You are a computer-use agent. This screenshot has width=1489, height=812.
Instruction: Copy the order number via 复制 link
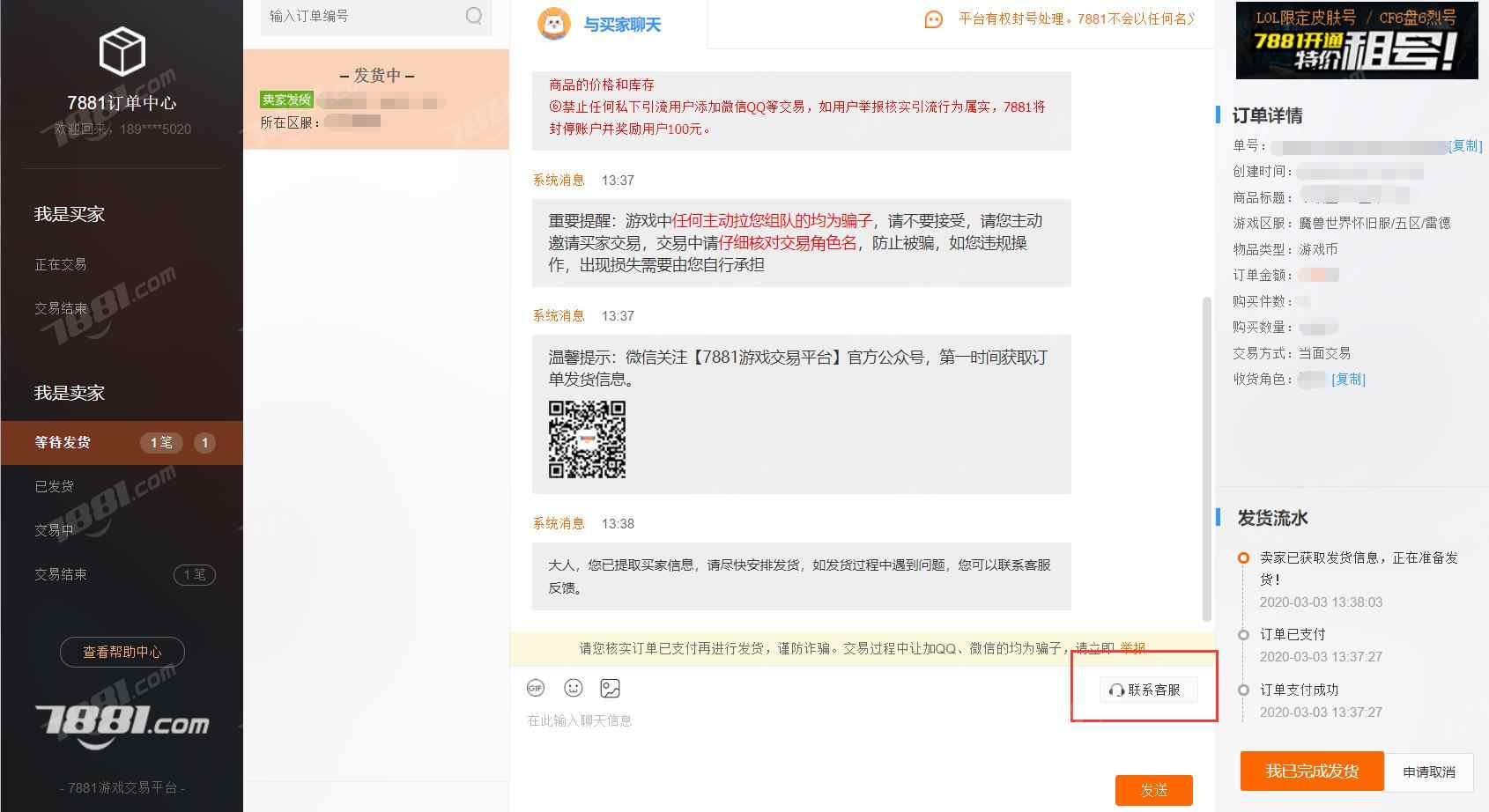point(1466,145)
